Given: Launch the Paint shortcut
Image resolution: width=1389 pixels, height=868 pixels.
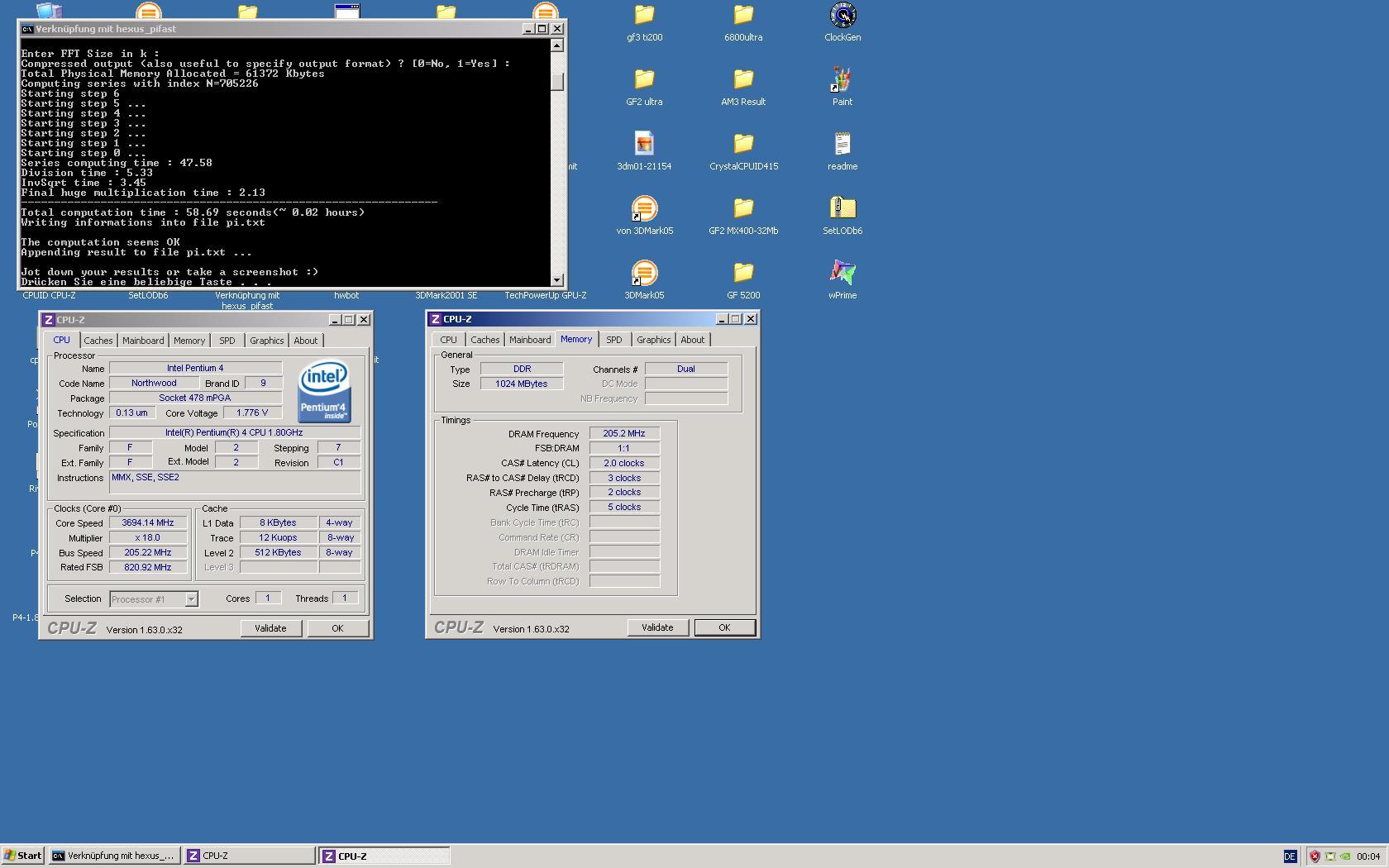Looking at the screenshot, I should click(842, 79).
